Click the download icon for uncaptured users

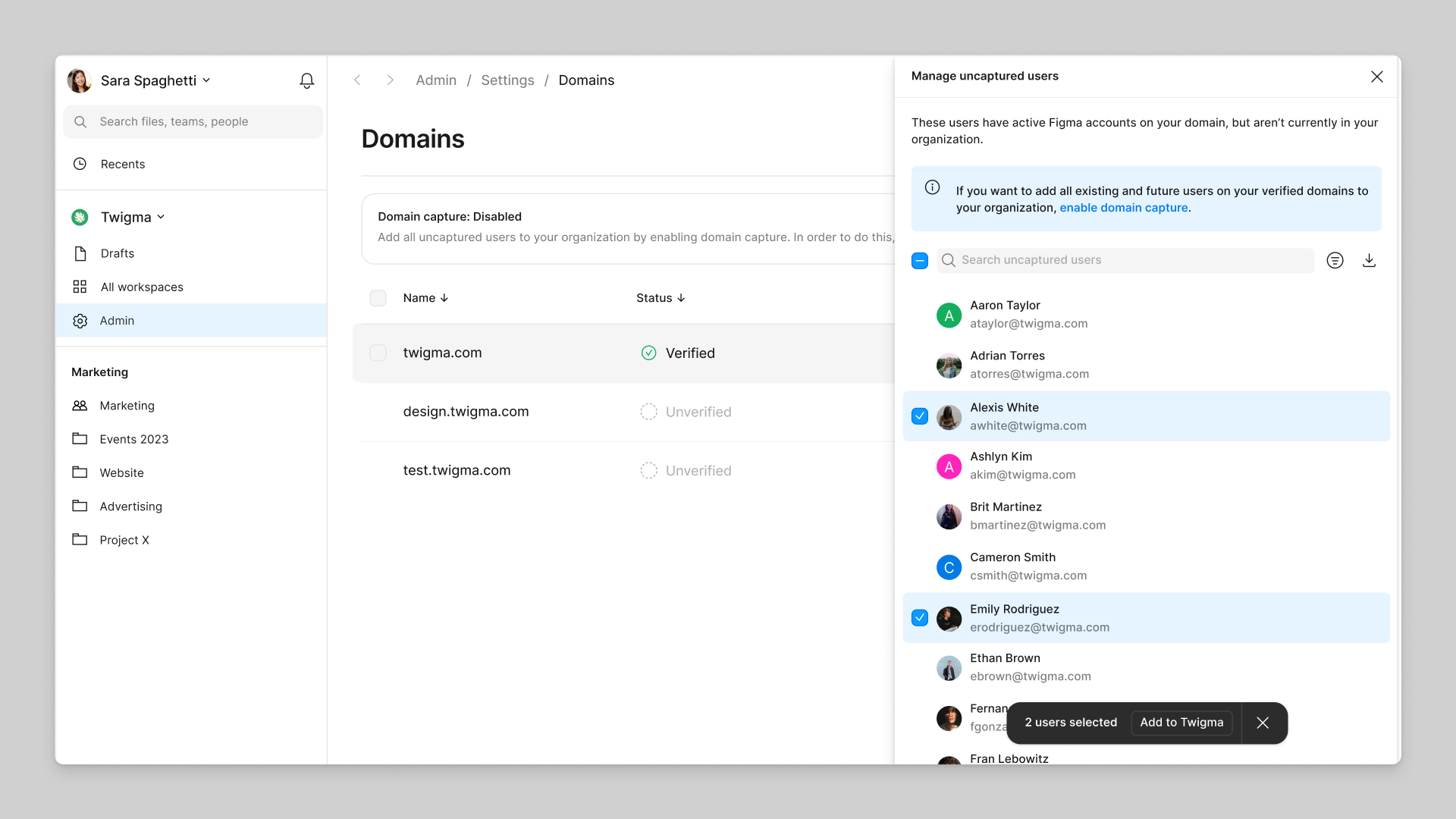1369,260
